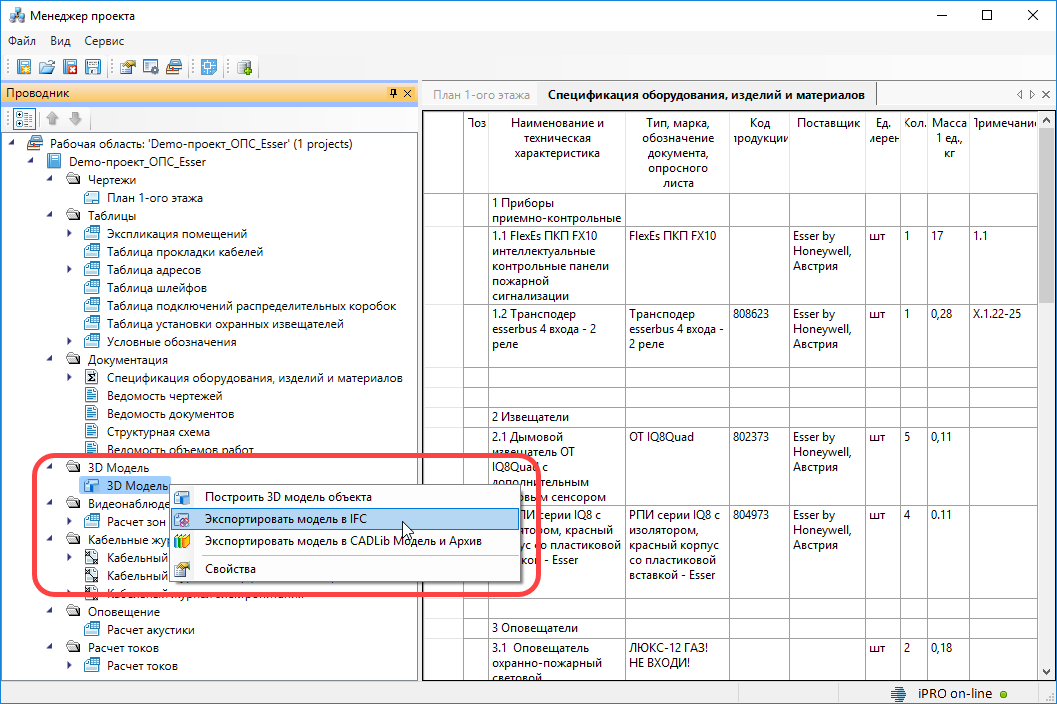Close the Проводник panel

point(407,93)
